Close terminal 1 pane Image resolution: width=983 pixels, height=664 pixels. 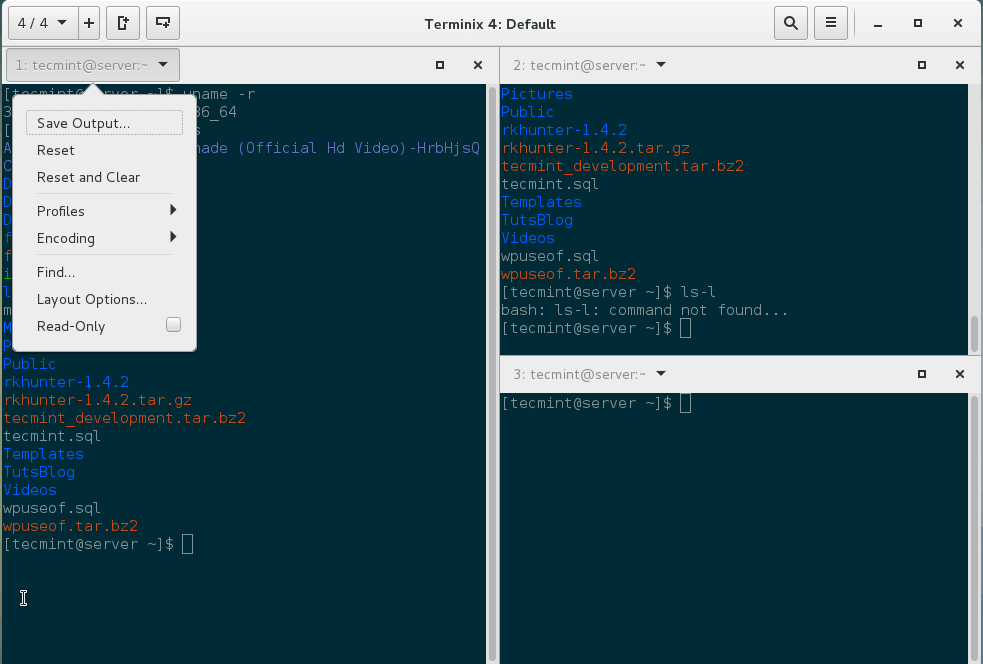click(478, 66)
